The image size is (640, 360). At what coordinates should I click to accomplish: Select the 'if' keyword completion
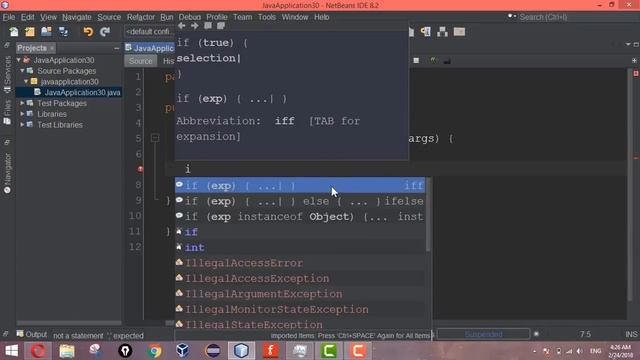pos(300,232)
